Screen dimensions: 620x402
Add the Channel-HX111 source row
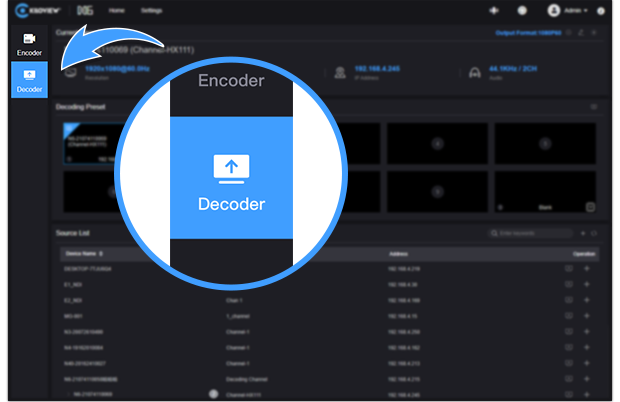pyautogui.click(x=587, y=394)
